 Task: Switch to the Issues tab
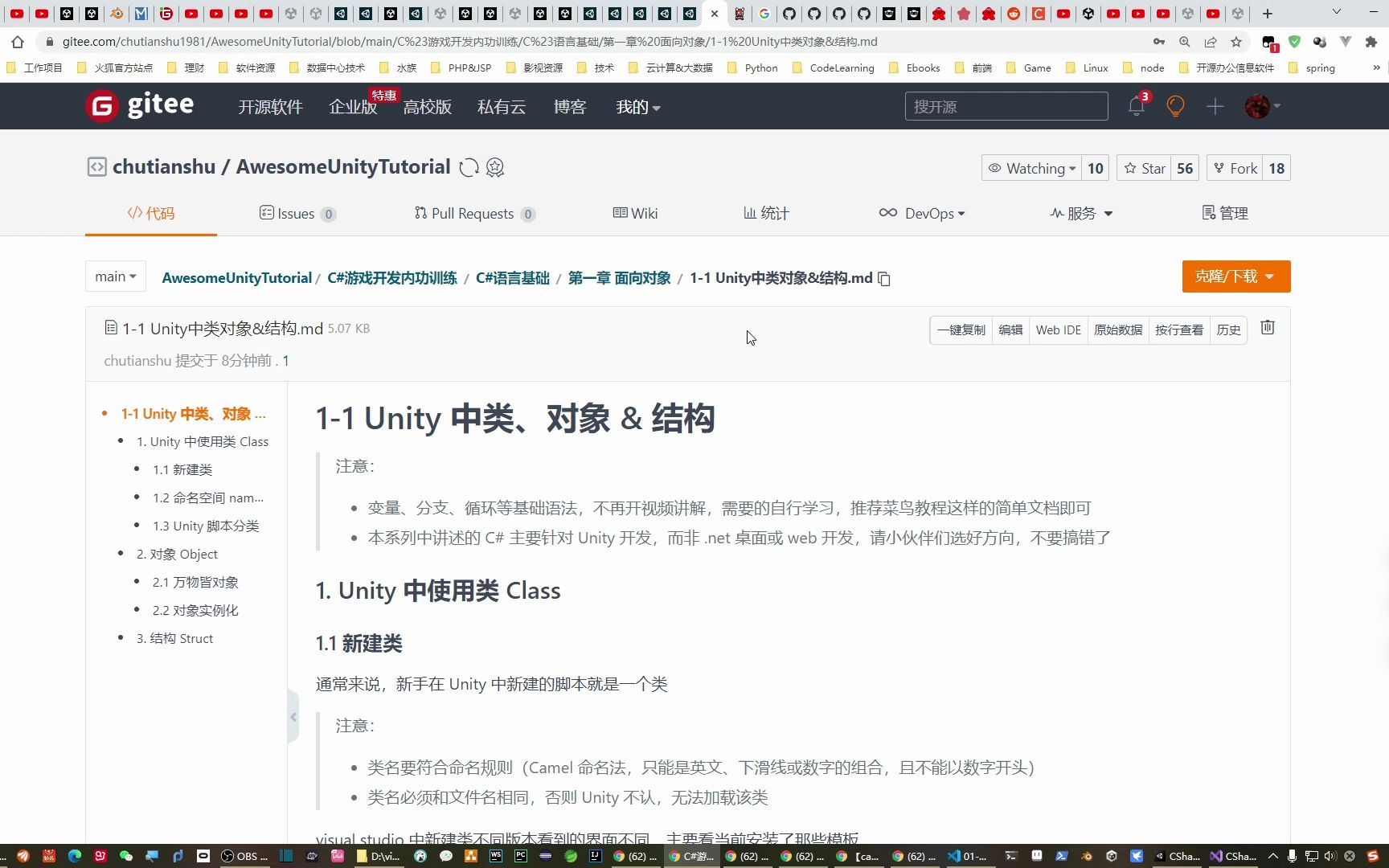pos(297,213)
